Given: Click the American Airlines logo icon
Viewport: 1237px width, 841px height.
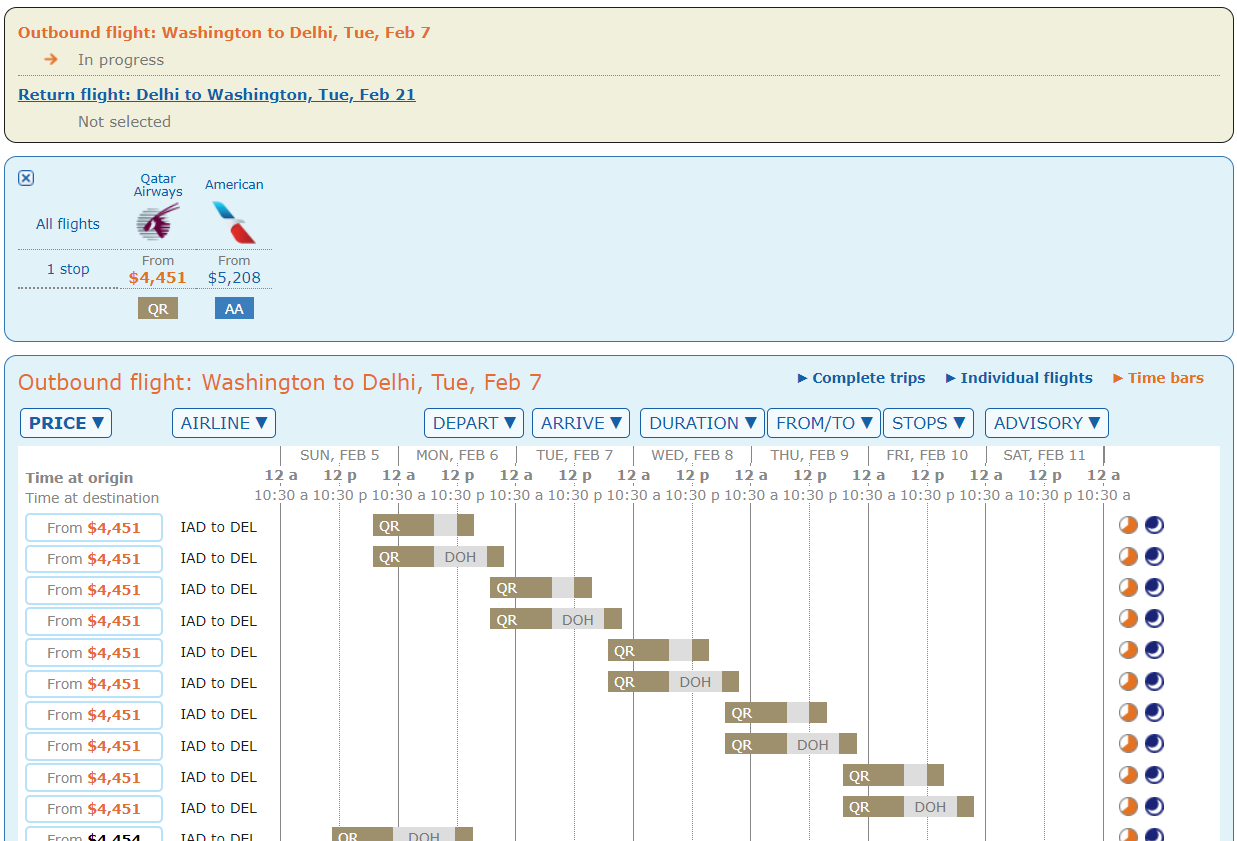Looking at the screenshot, I should click(x=234, y=222).
